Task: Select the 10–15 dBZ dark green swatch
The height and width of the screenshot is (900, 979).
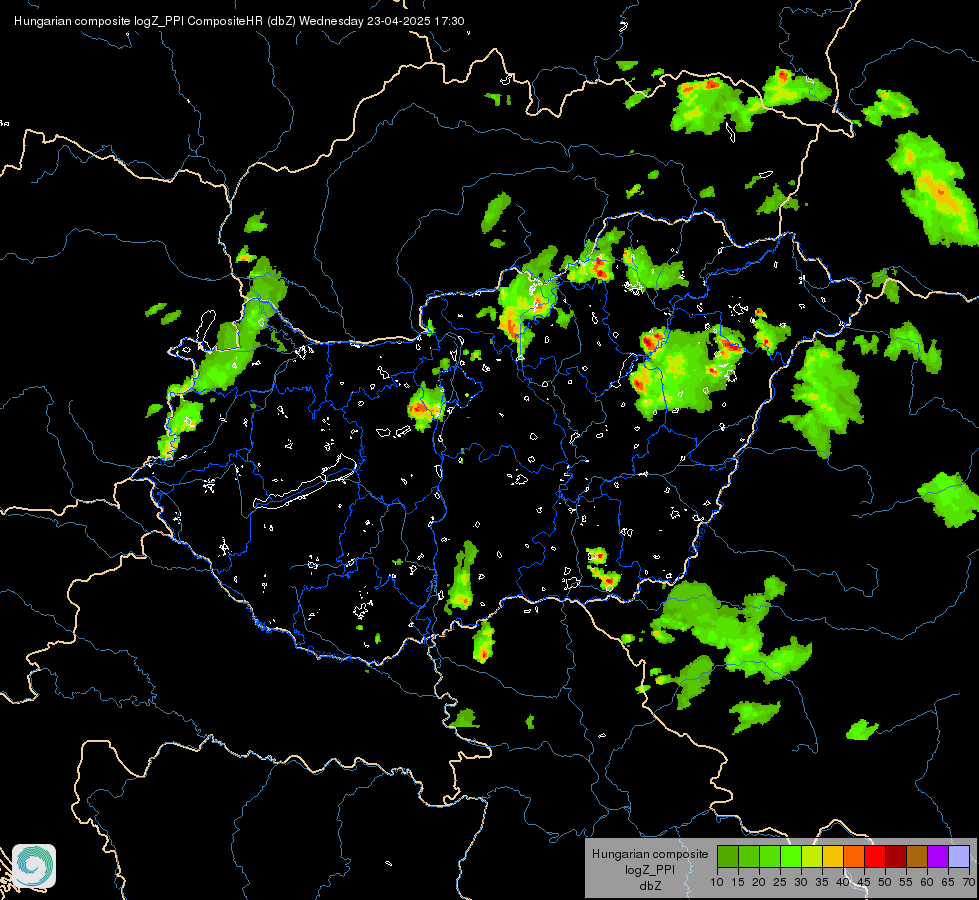Action: pos(728,856)
